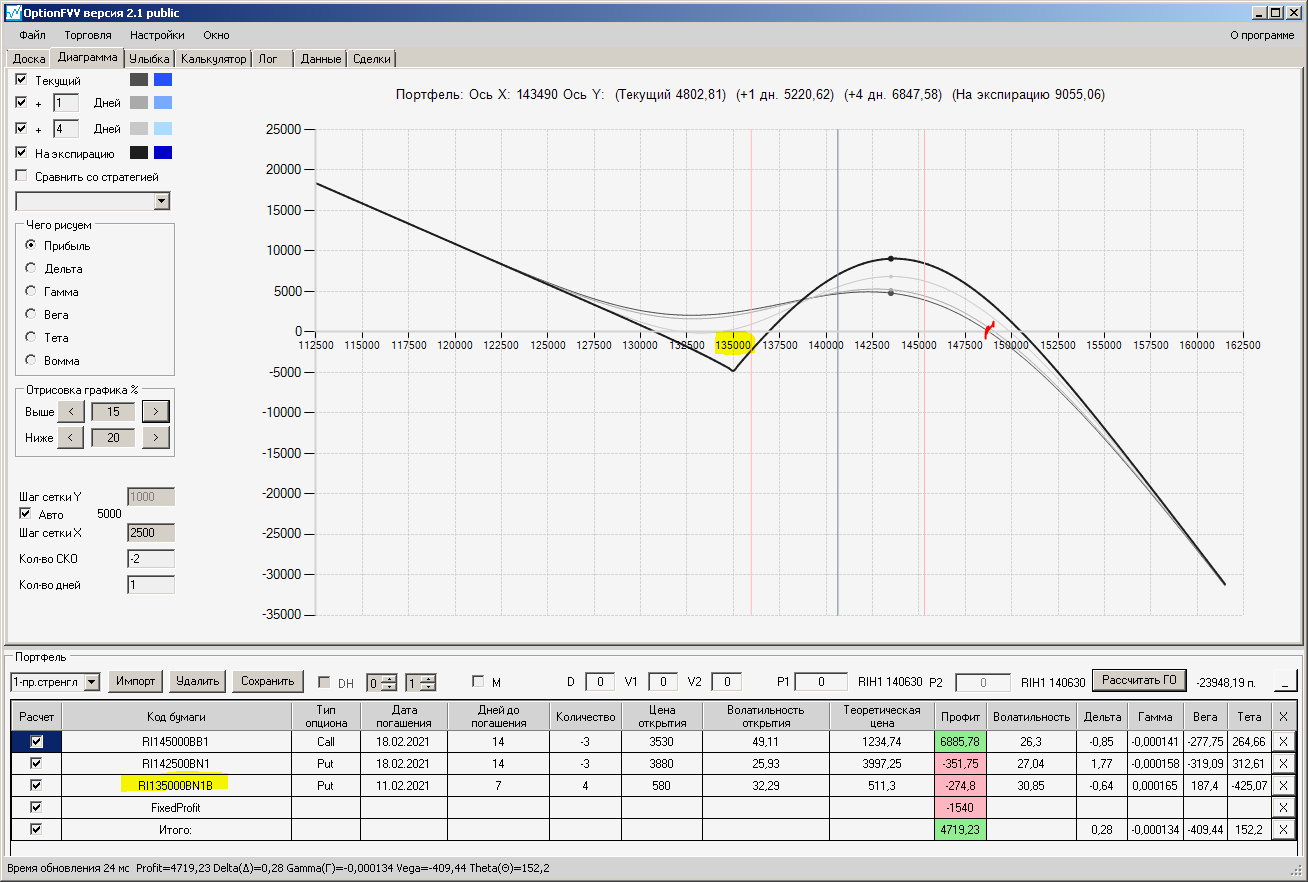Screen dimensions: 1308x882
Task: Click the X button on the RI135000BN1B row
Action: 1284,786
